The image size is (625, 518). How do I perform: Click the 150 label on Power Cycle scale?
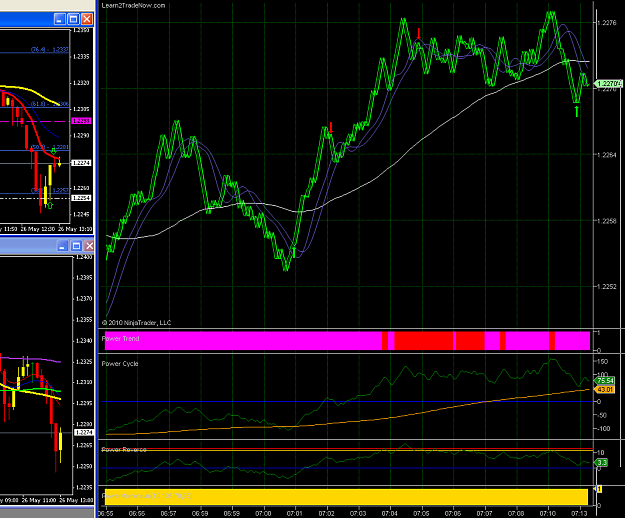click(x=602, y=361)
